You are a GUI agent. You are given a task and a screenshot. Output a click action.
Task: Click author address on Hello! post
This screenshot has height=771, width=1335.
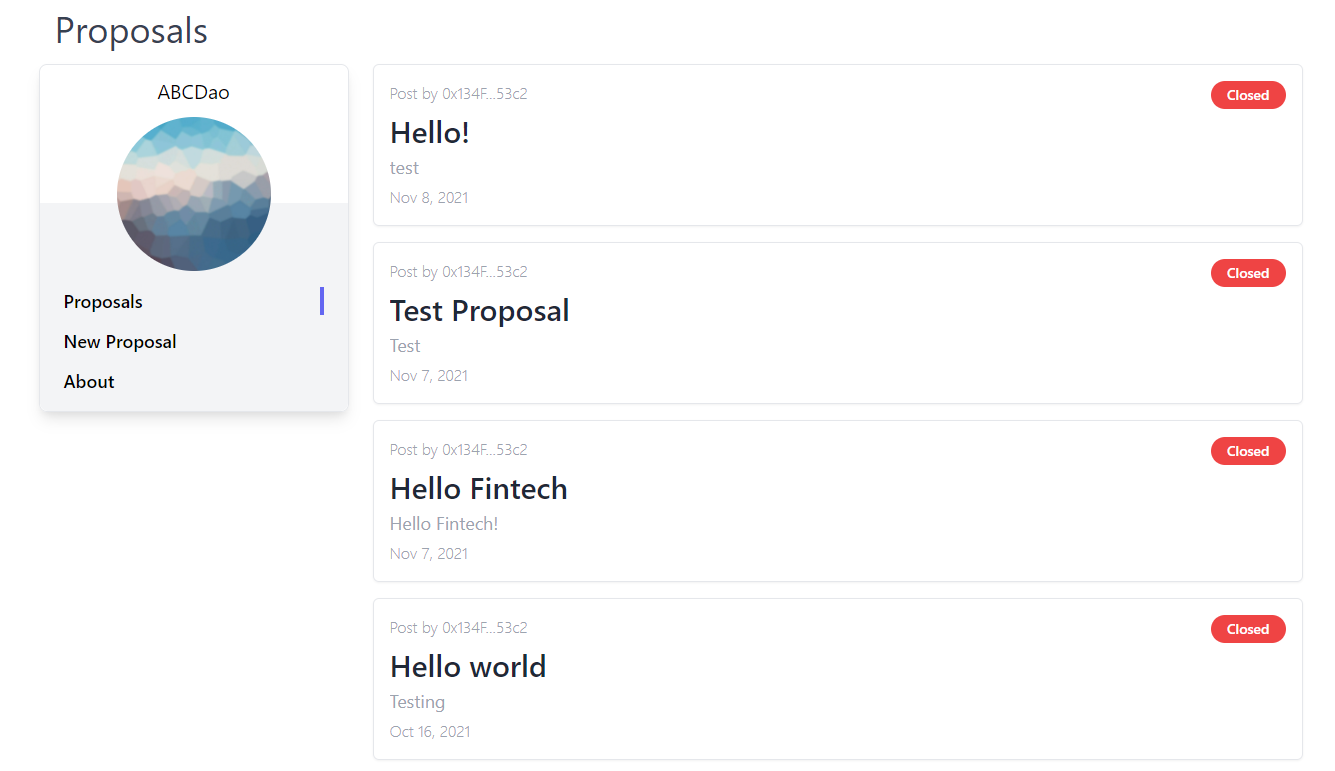click(484, 94)
